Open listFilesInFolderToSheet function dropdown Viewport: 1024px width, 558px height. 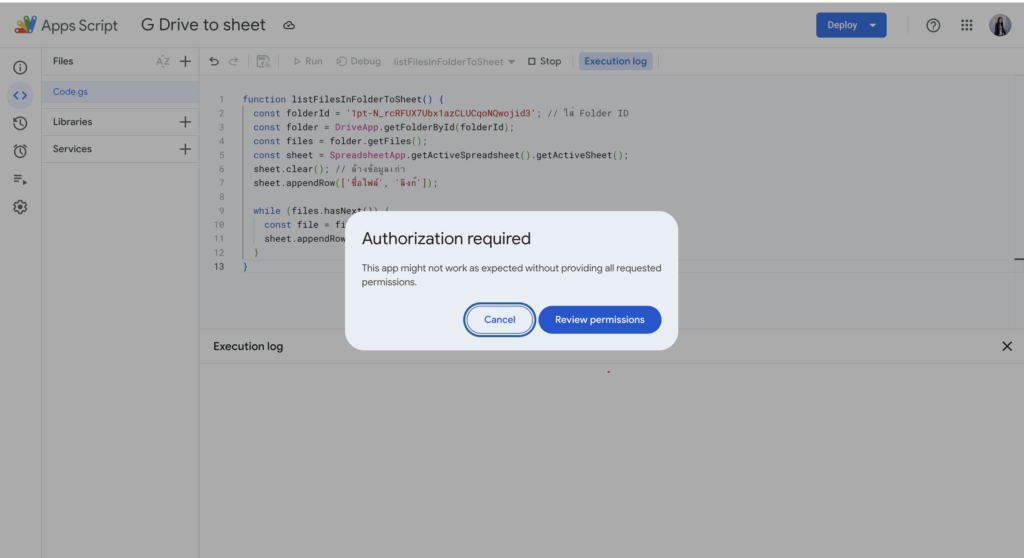[454, 61]
